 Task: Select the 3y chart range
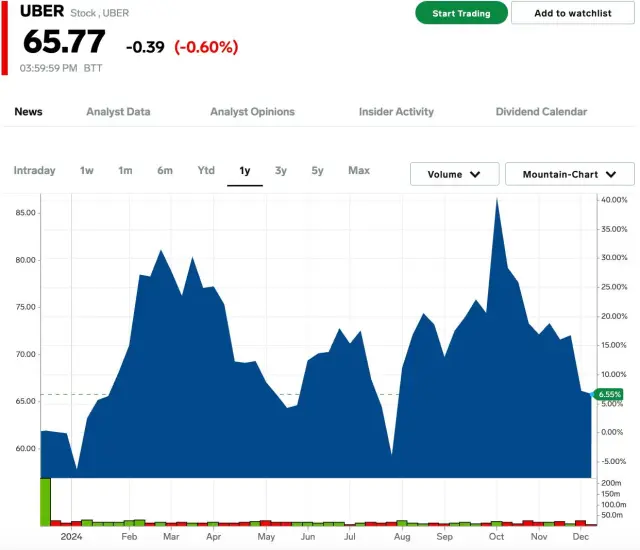click(x=281, y=171)
